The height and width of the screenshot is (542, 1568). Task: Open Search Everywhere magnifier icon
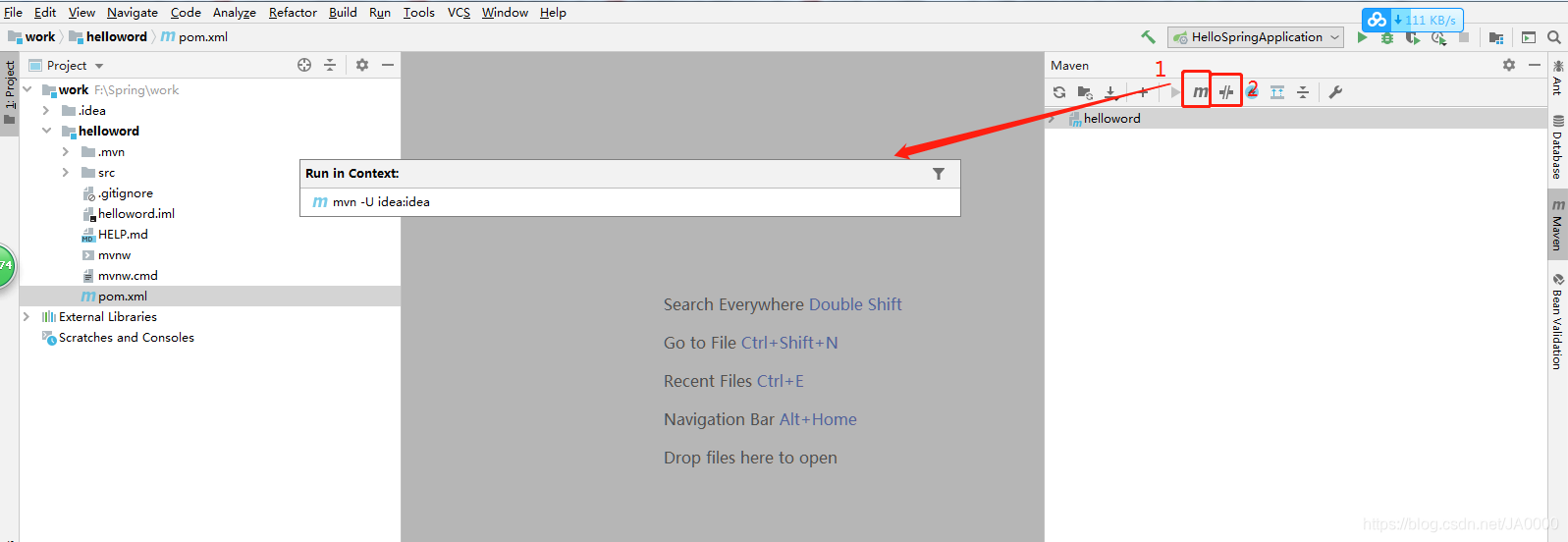point(1554,37)
